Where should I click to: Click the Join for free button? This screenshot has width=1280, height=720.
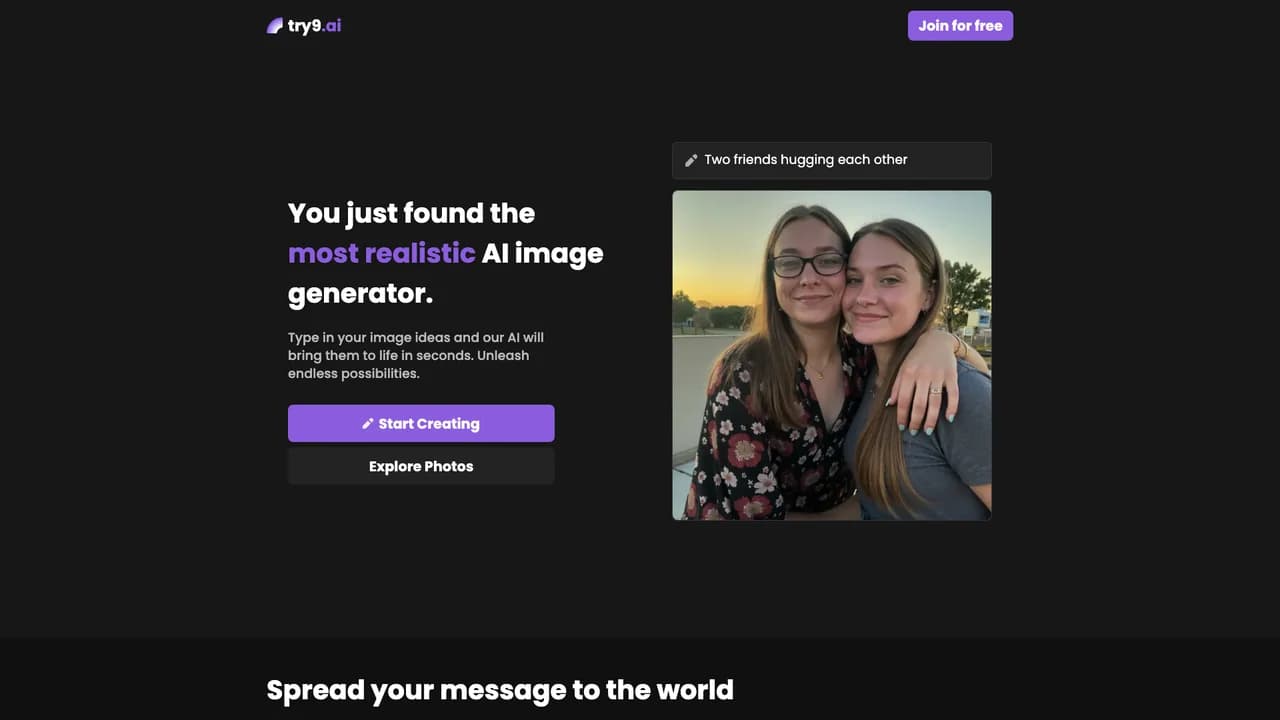click(x=960, y=26)
